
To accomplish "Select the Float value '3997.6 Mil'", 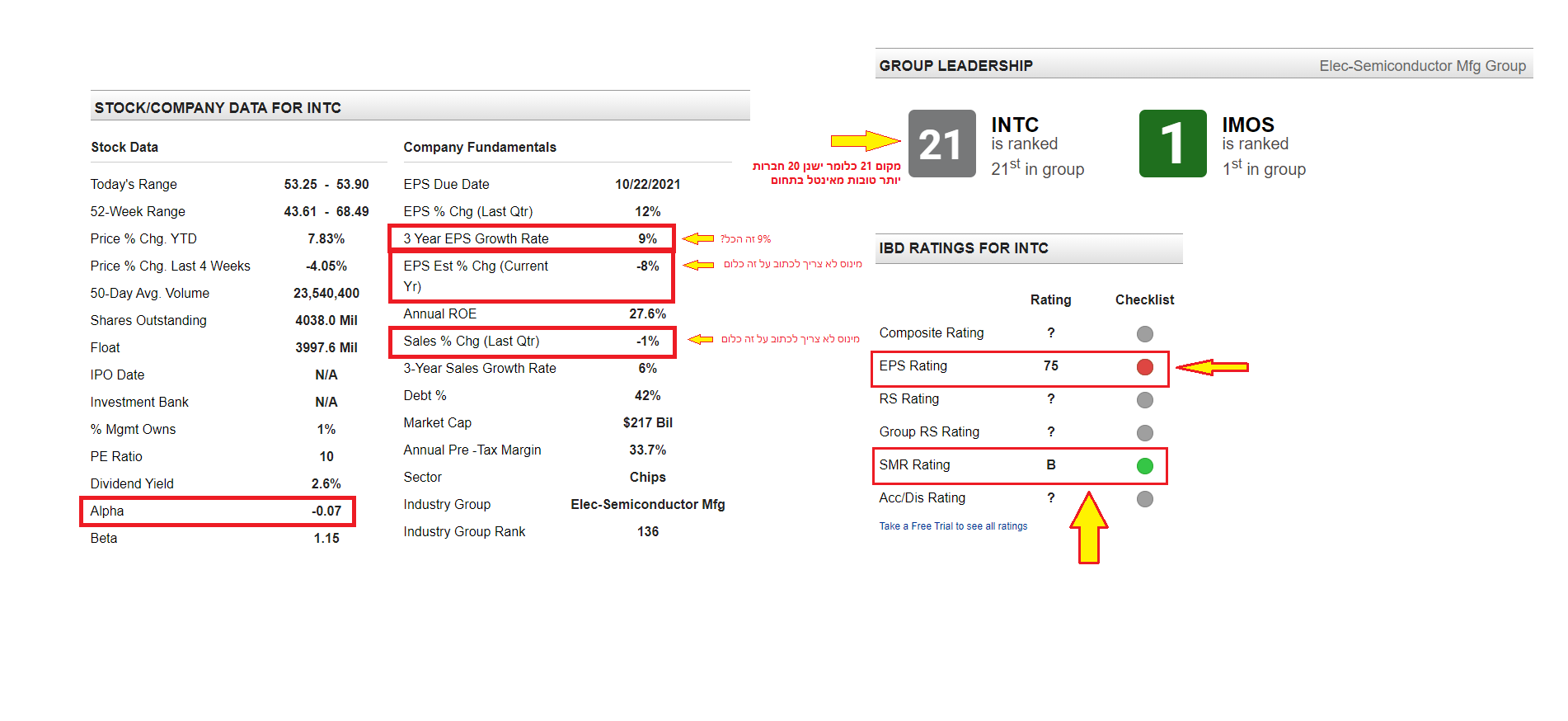I will point(326,347).
